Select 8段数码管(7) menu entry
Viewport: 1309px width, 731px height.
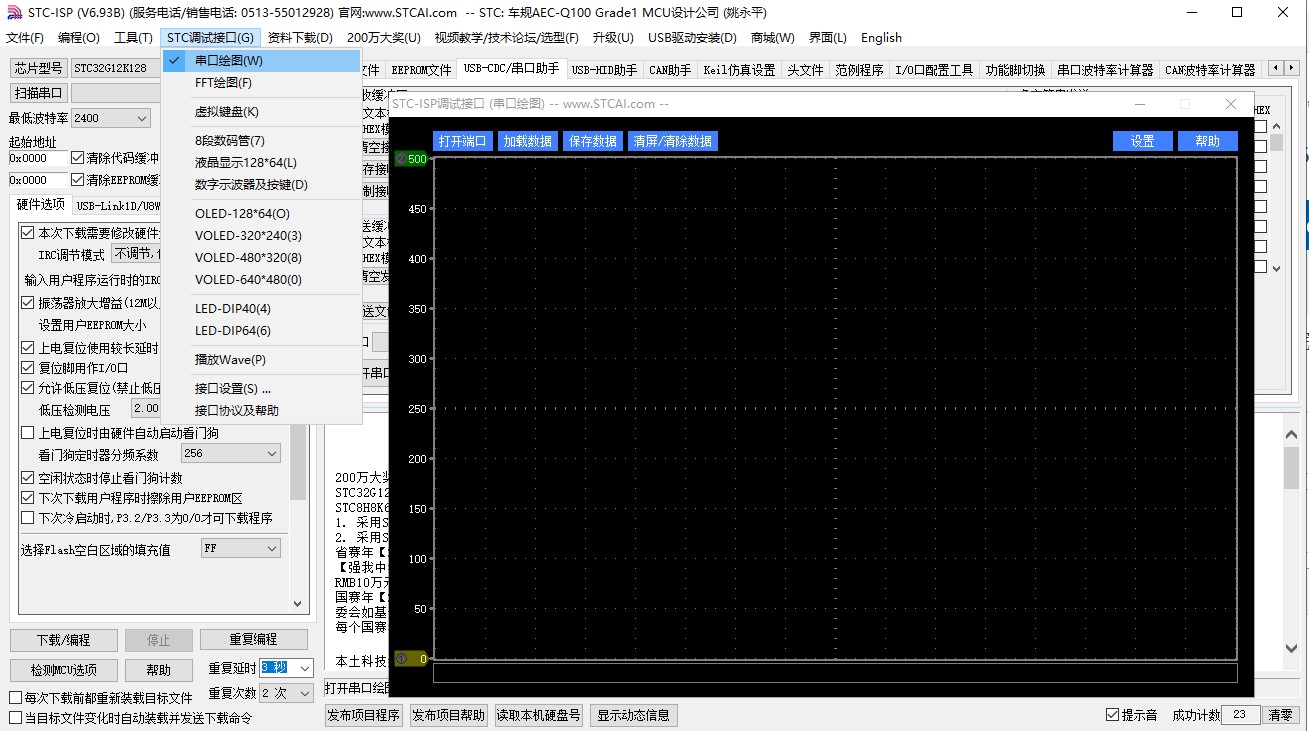pyautogui.click(x=229, y=140)
